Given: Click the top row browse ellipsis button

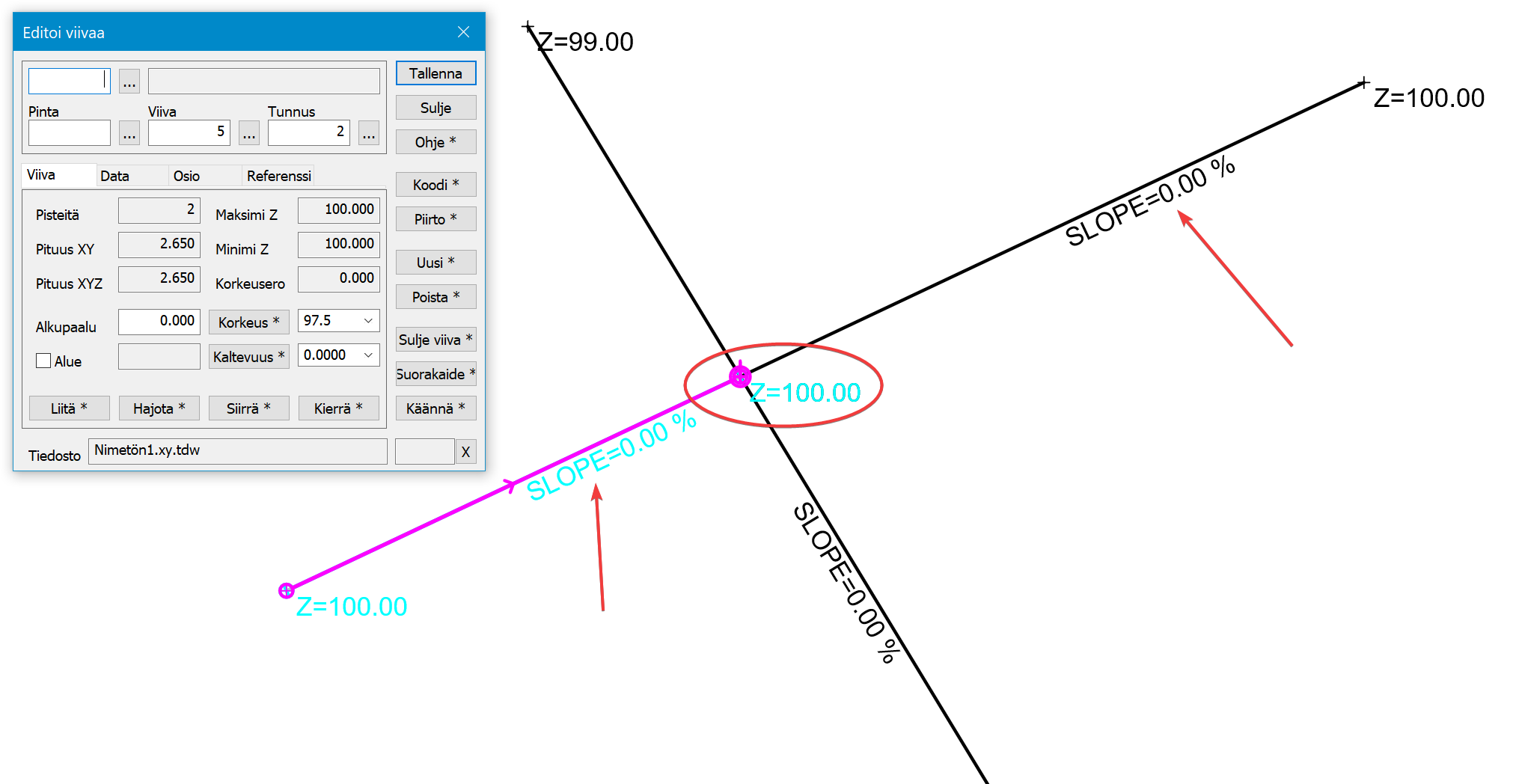Looking at the screenshot, I should tap(129, 82).
